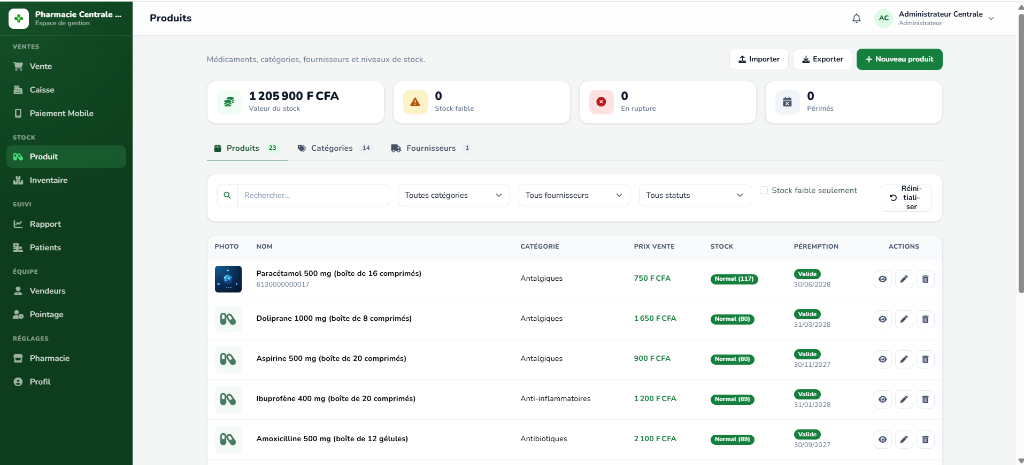Viewport: 1024px width, 465px height.
Task: Click the PRIX VENTE column header
Action: 654,247
